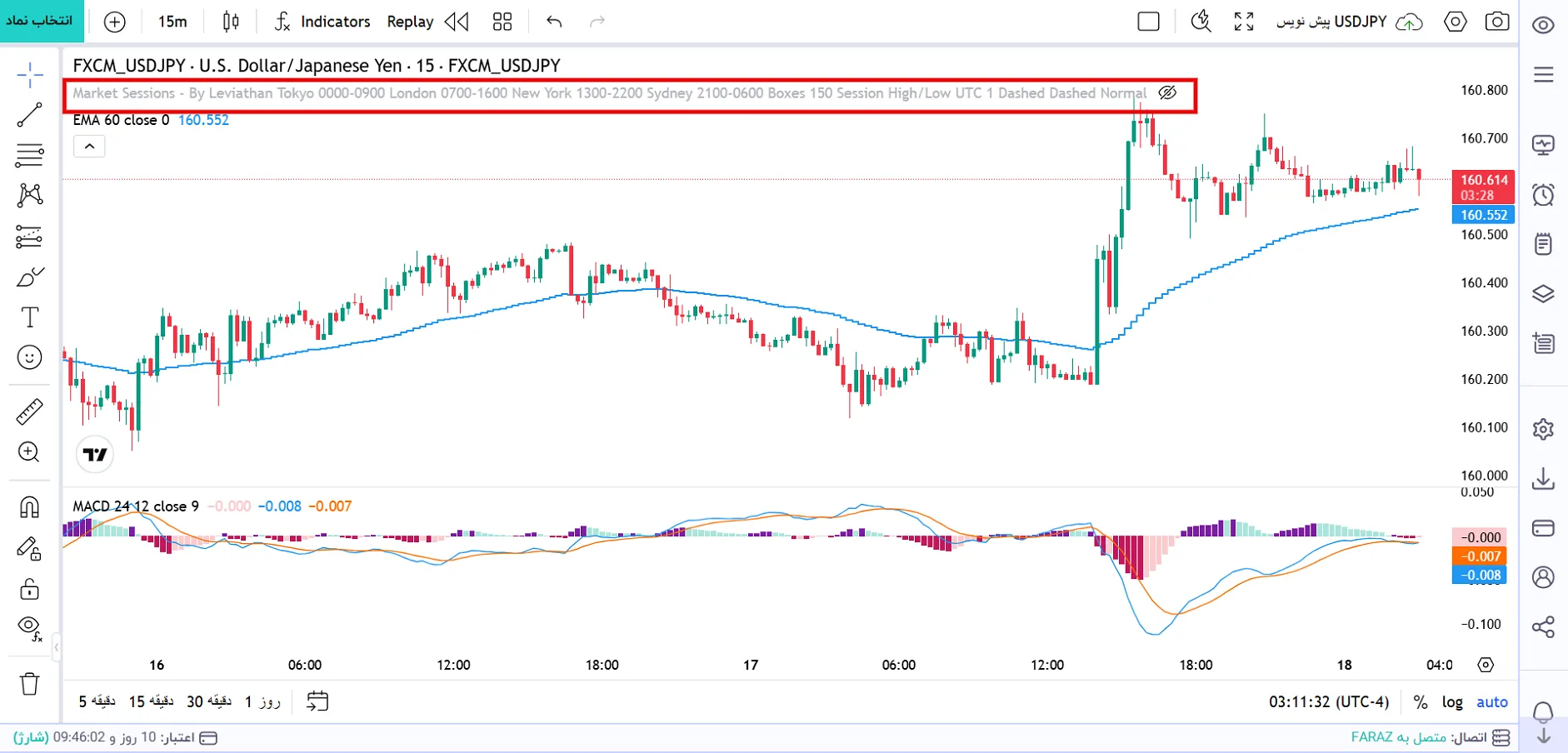Open the alerts alarm clock panel
1568x753 pixels.
click(1543, 195)
